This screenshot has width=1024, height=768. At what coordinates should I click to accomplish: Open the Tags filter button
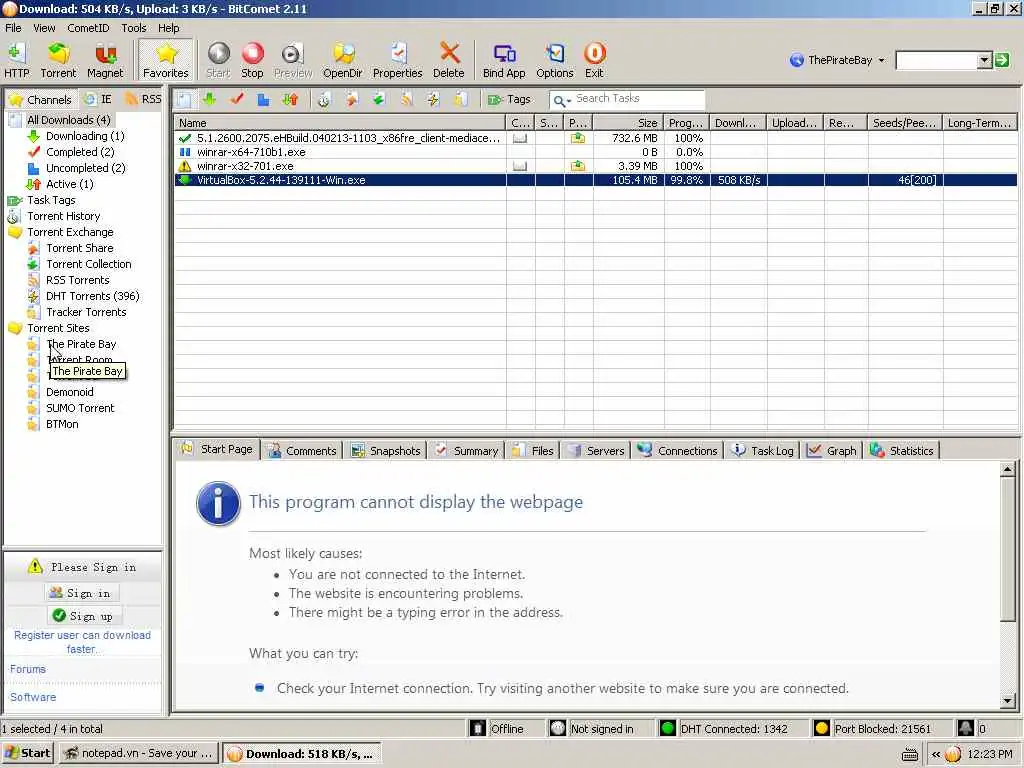pos(509,99)
